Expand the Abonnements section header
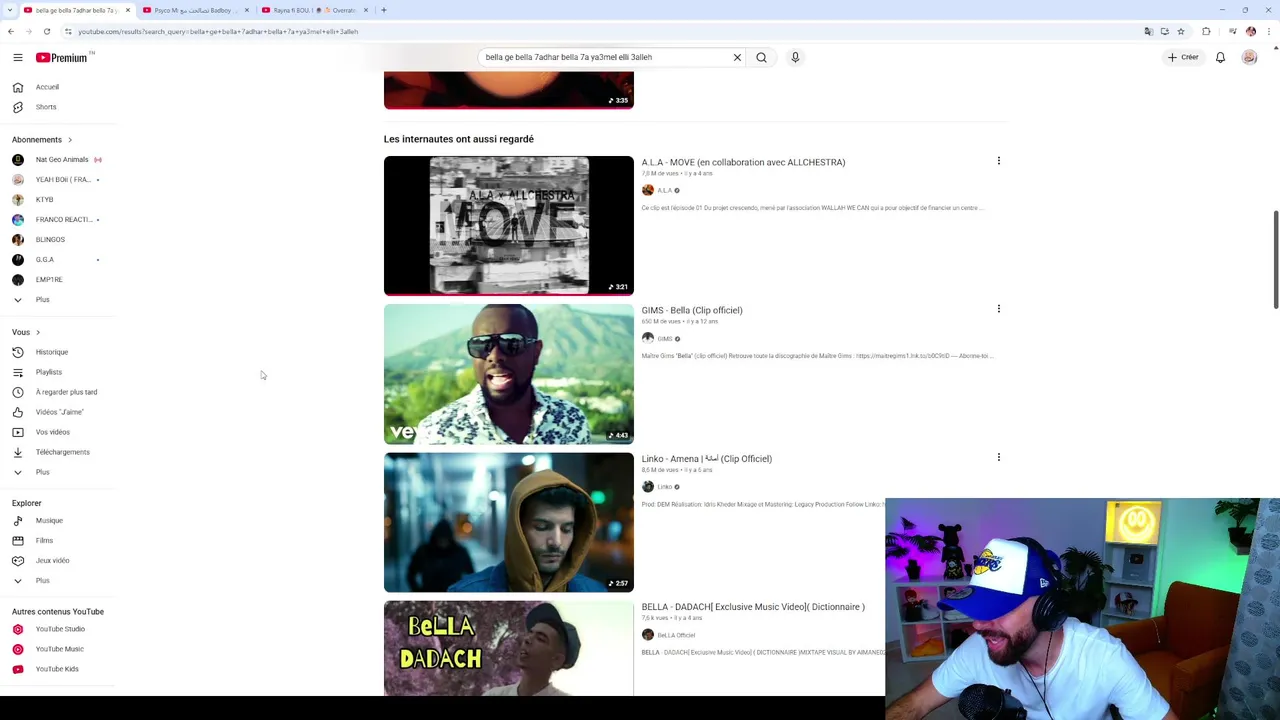The height and width of the screenshot is (720, 1280). [42, 140]
